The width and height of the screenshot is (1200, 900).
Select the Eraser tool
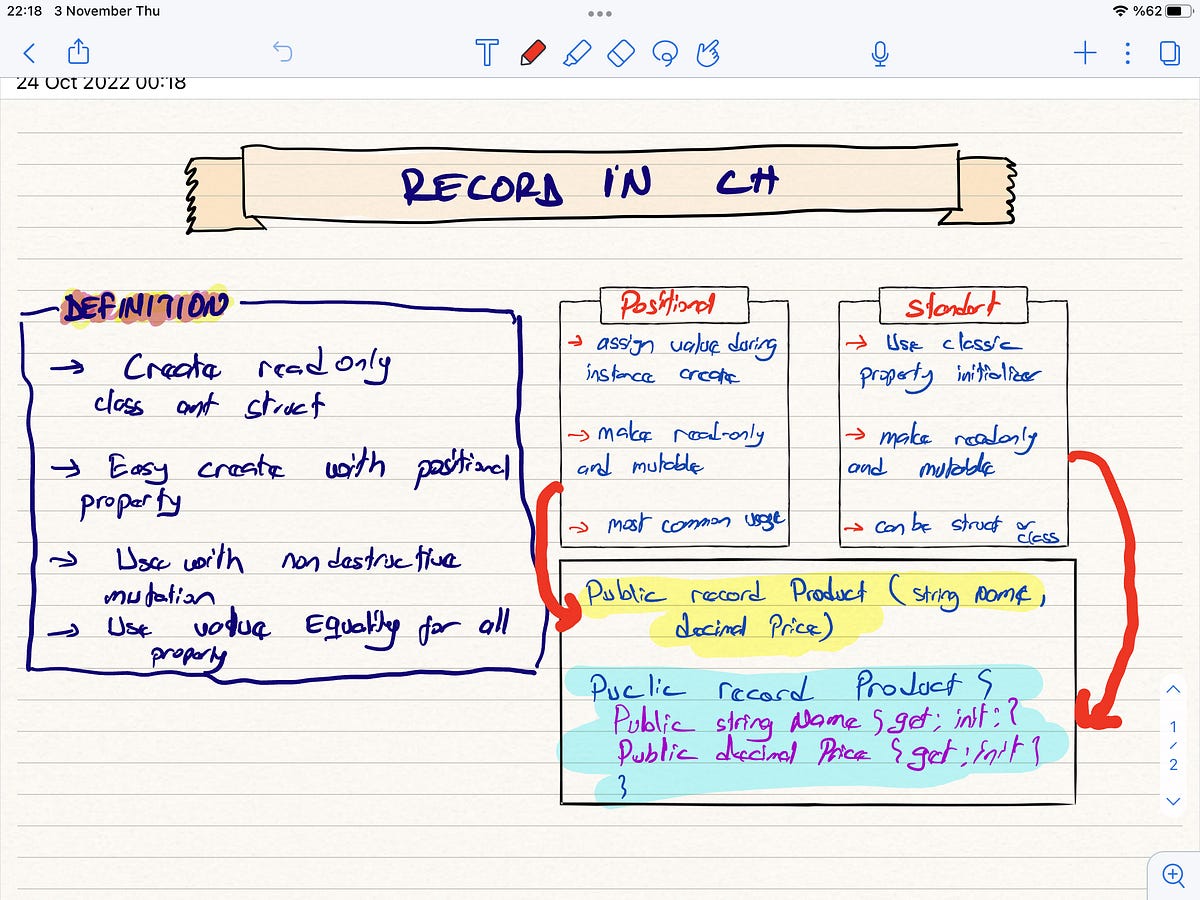click(x=620, y=53)
